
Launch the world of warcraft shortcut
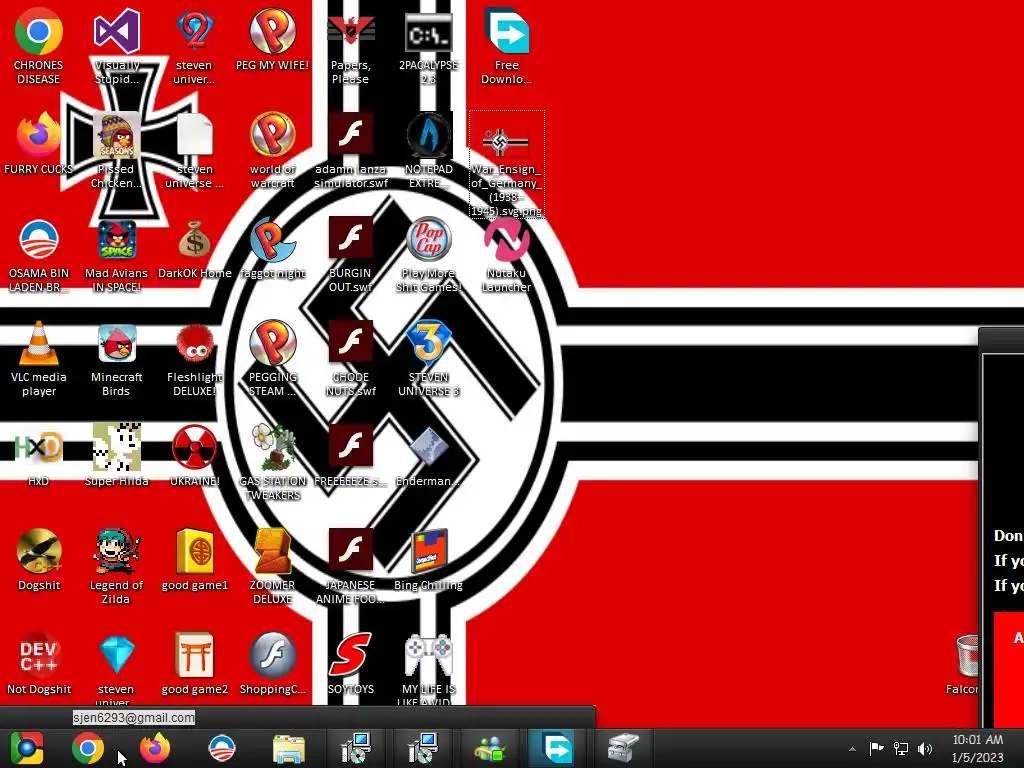click(272, 150)
